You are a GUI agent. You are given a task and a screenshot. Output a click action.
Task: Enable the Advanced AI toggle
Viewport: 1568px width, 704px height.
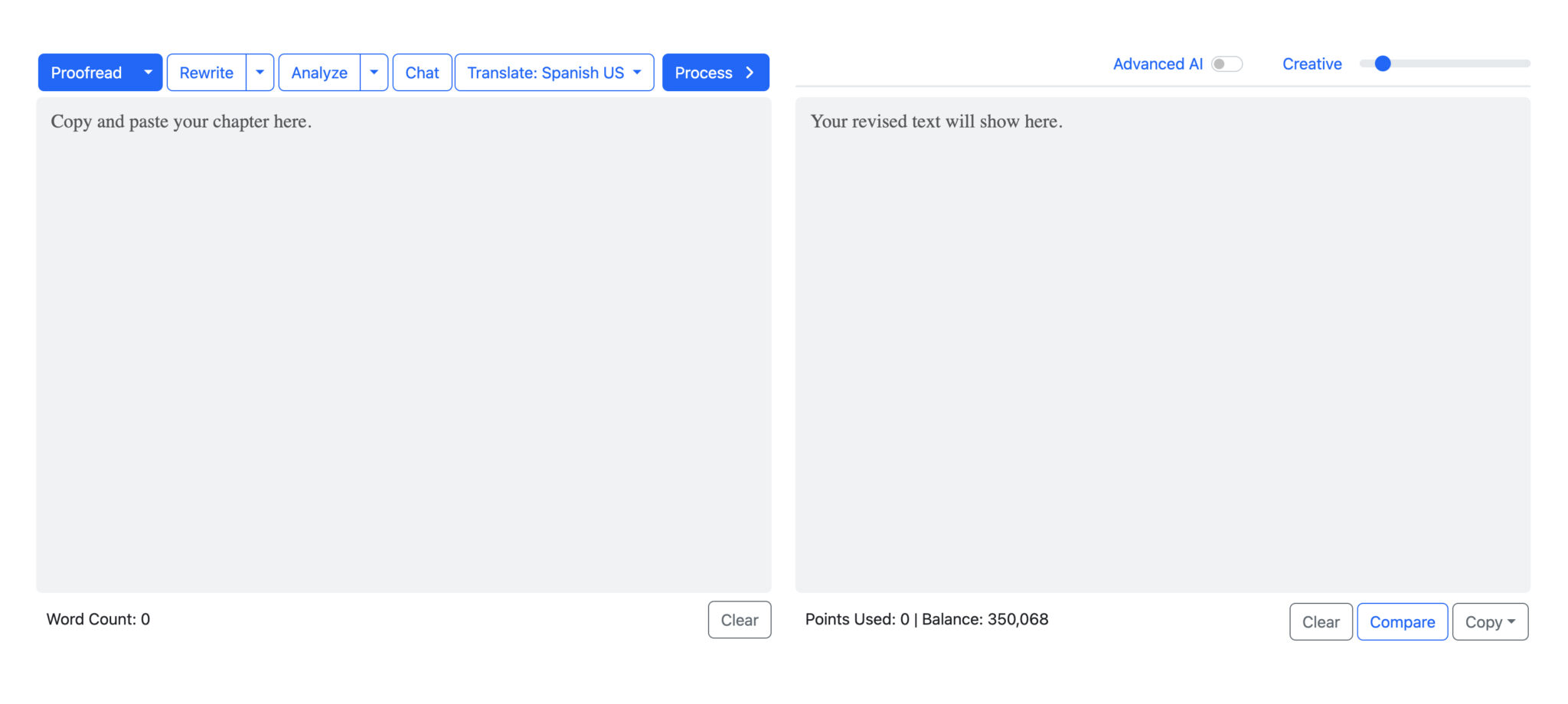(x=1227, y=64)
